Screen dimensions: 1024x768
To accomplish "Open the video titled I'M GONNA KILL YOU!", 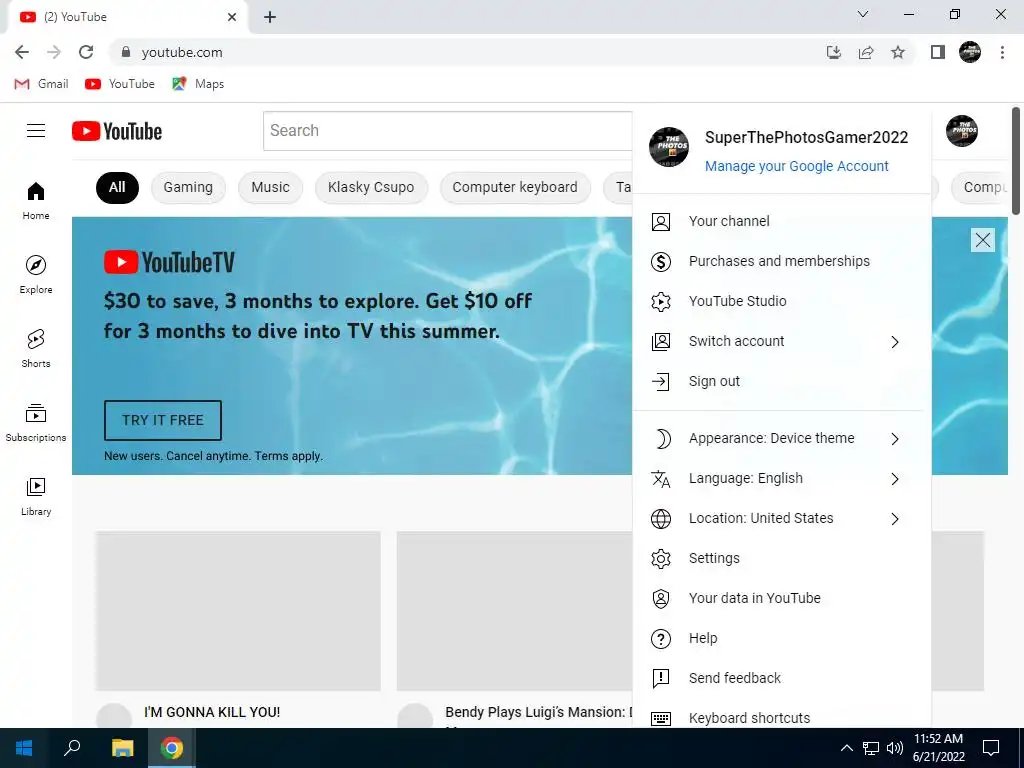I will (x=212, y=712).
